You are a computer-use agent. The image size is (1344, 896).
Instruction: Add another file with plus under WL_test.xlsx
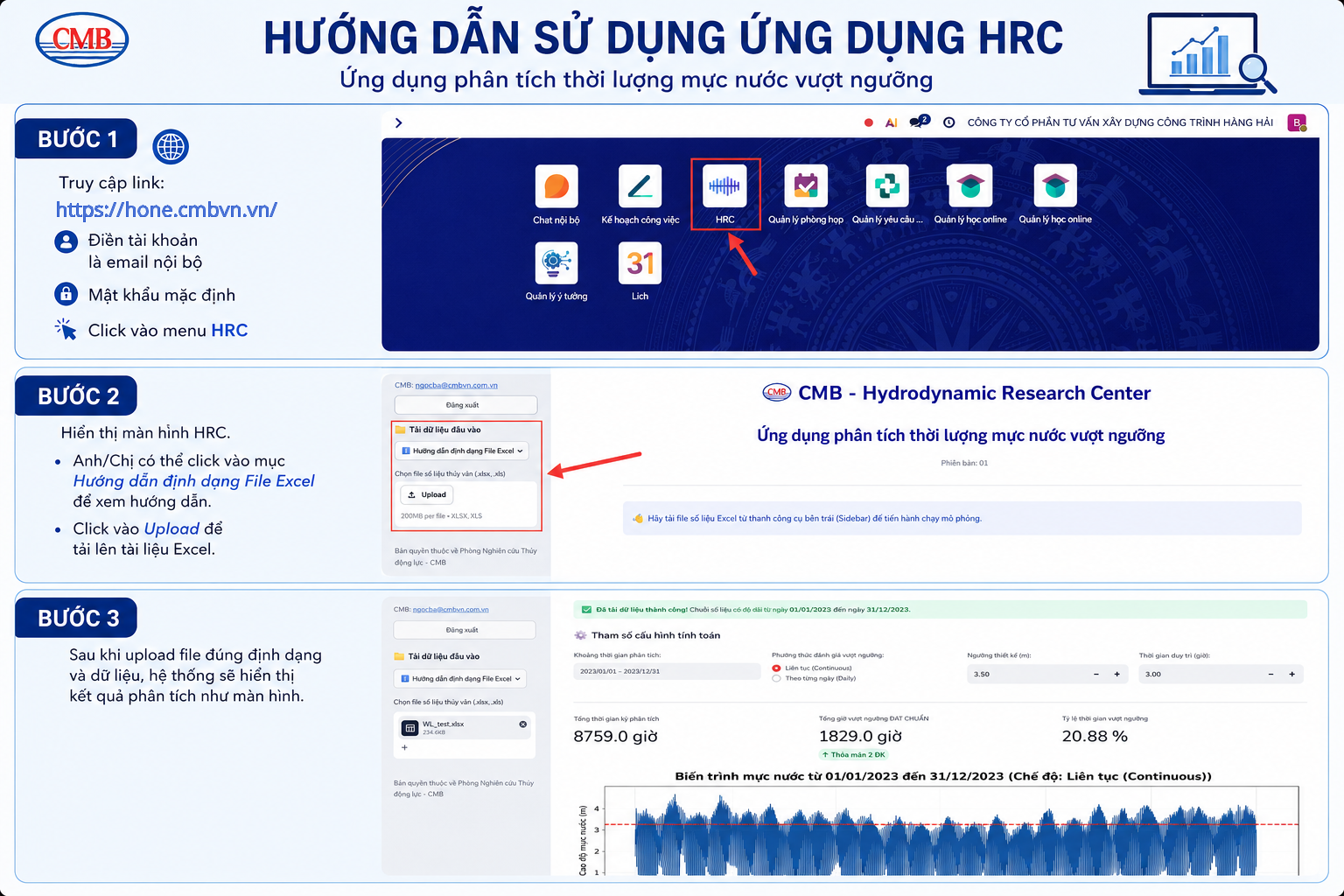pyautogui.click(x=404, y=747)
